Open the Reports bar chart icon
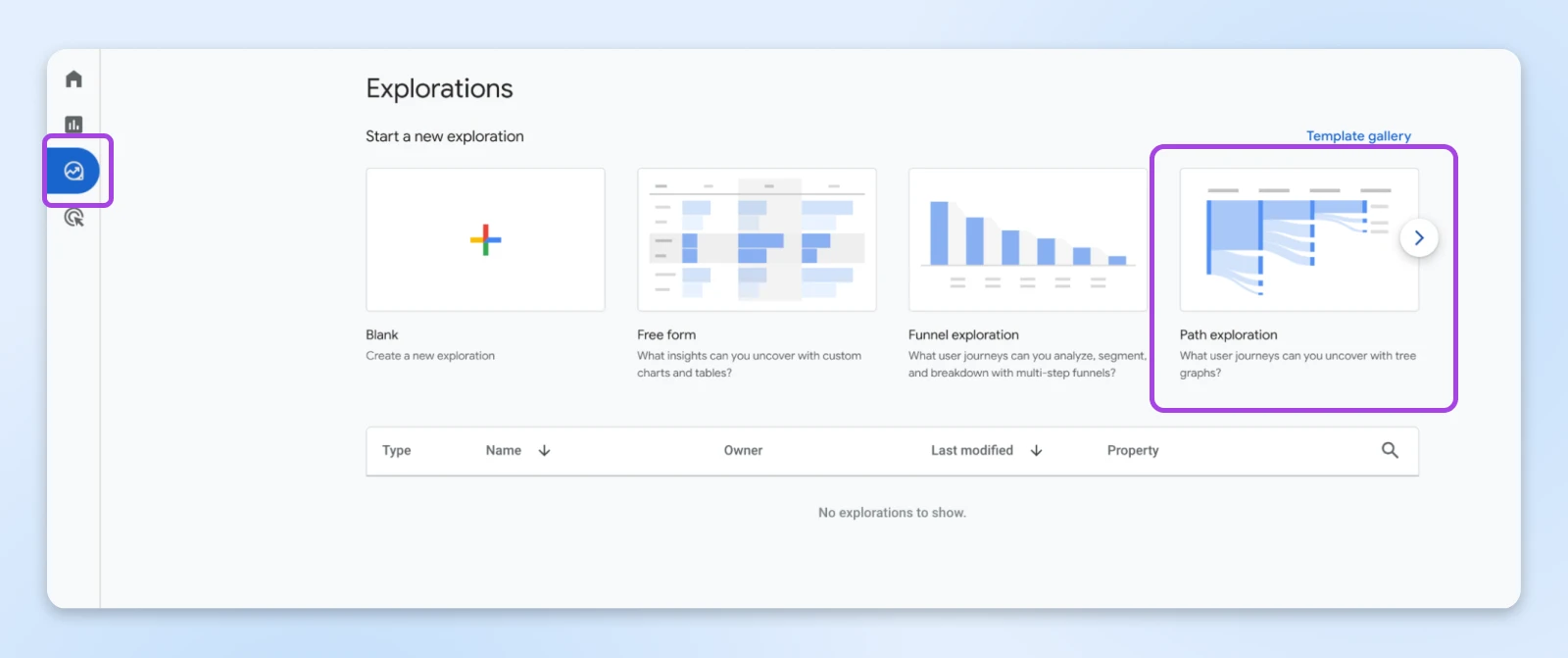 pyautogui.click(x=73, y=125)
